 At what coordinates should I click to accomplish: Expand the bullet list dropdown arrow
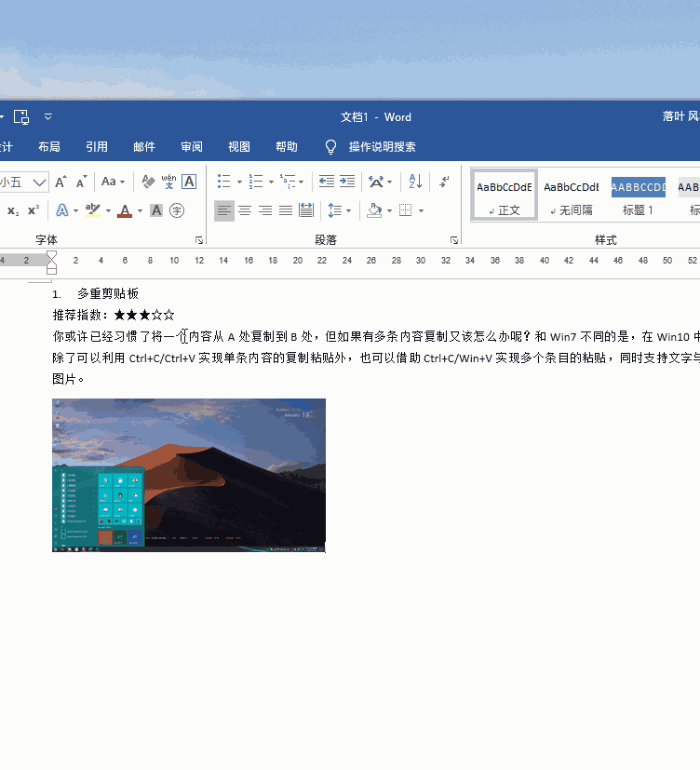(x=239, y=183)
